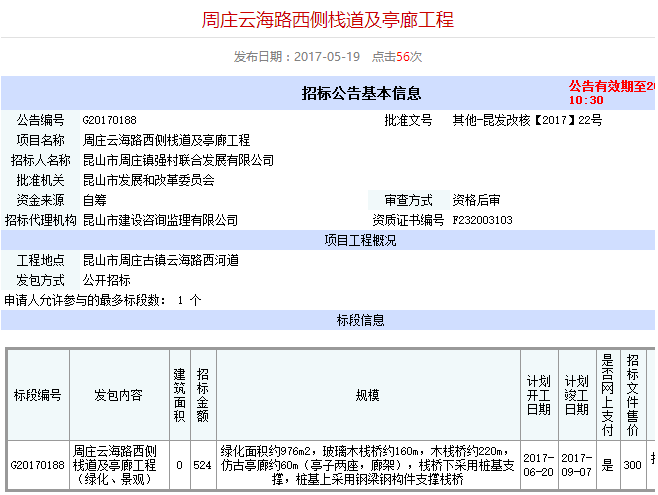
Task: Click the 招标人名称 field label
Action: 40,160
